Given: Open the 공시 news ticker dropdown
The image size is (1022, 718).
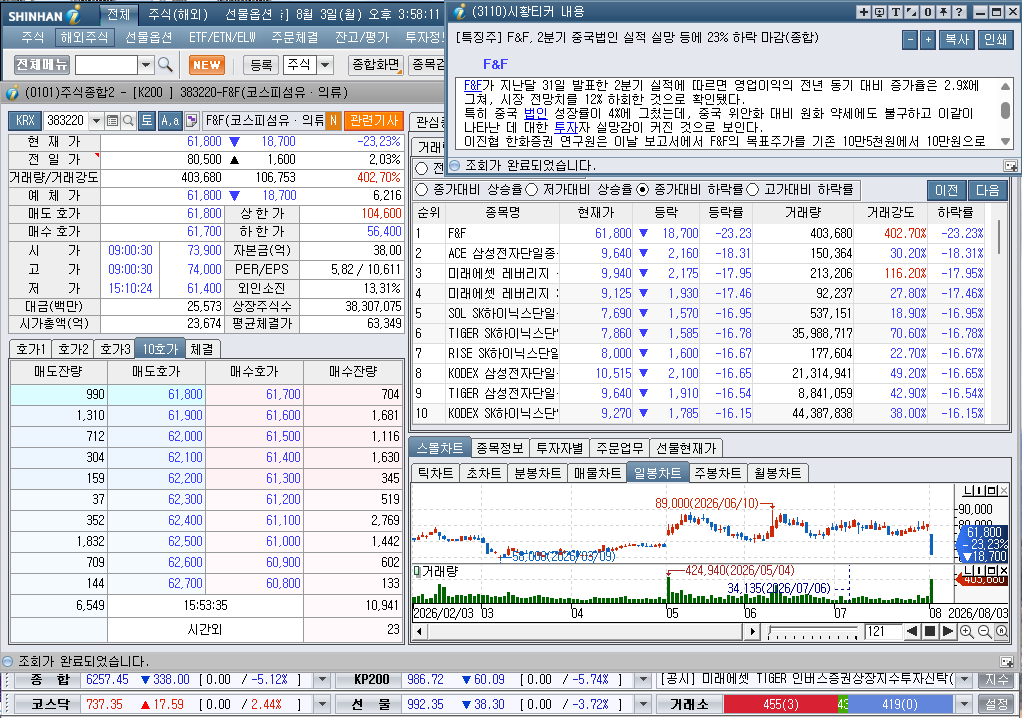Looking at the screenshot, I should point(965,680).
